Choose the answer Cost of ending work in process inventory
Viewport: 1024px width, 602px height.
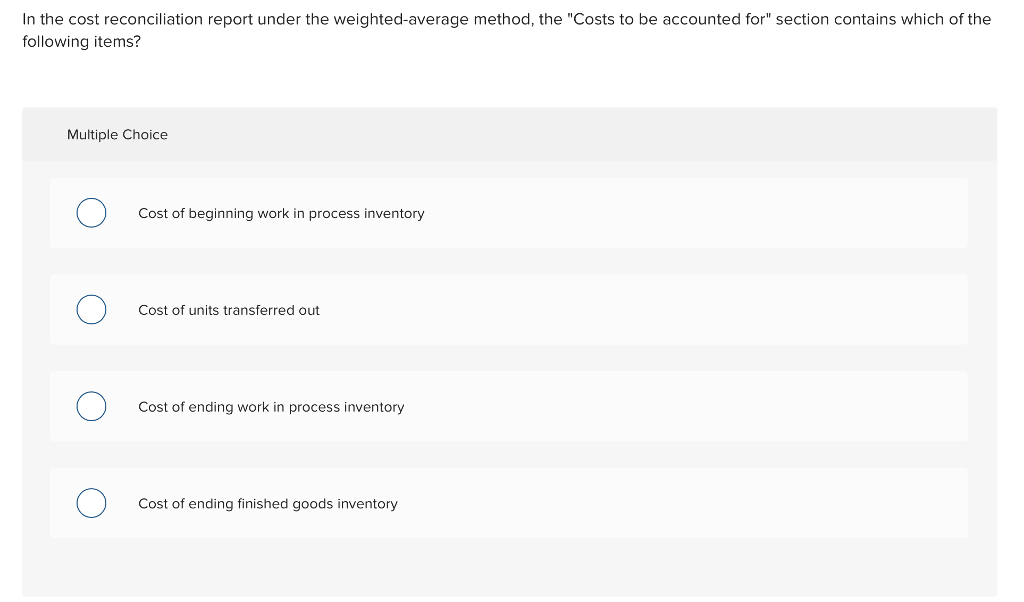click(271, 407)
